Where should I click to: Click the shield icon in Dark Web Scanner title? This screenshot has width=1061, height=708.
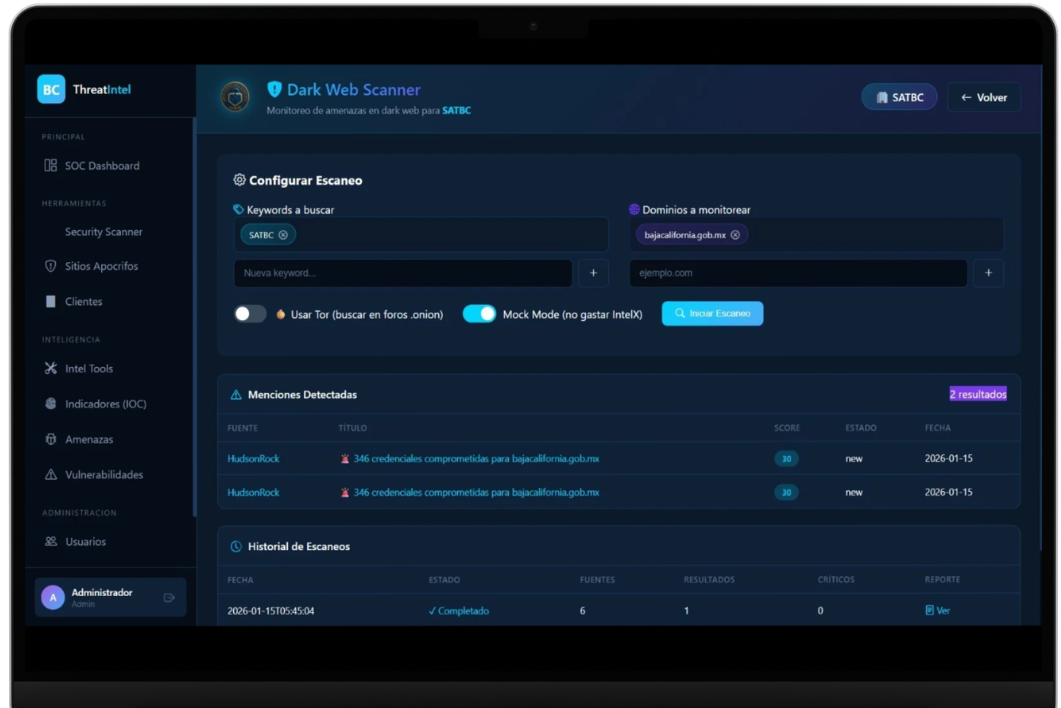coord(274,89)
